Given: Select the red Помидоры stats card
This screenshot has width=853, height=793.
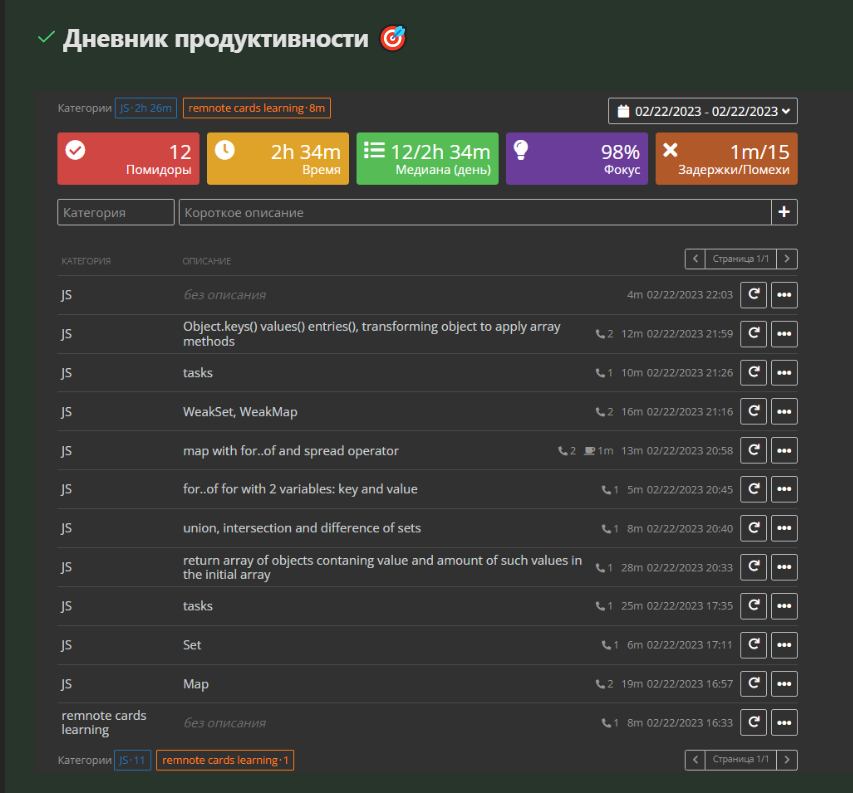Looking at the screenshot, I should [128, 159].
